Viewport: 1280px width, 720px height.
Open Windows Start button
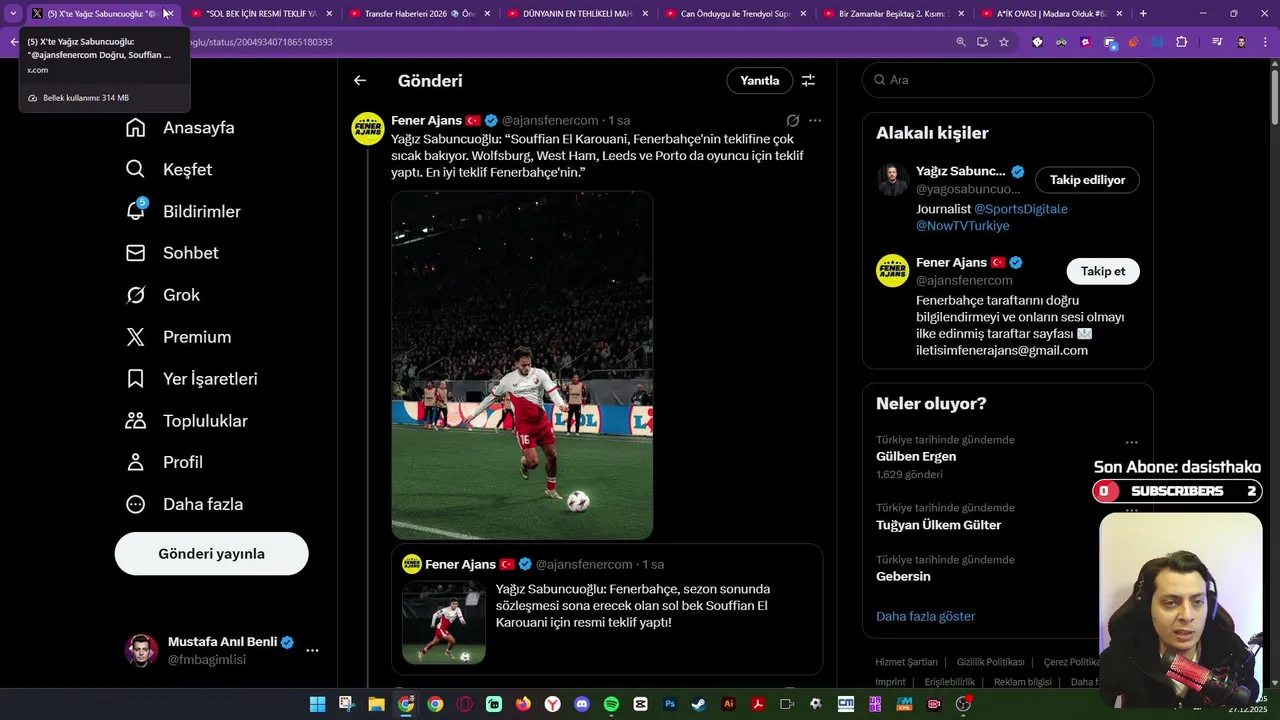tap(317, 704)
